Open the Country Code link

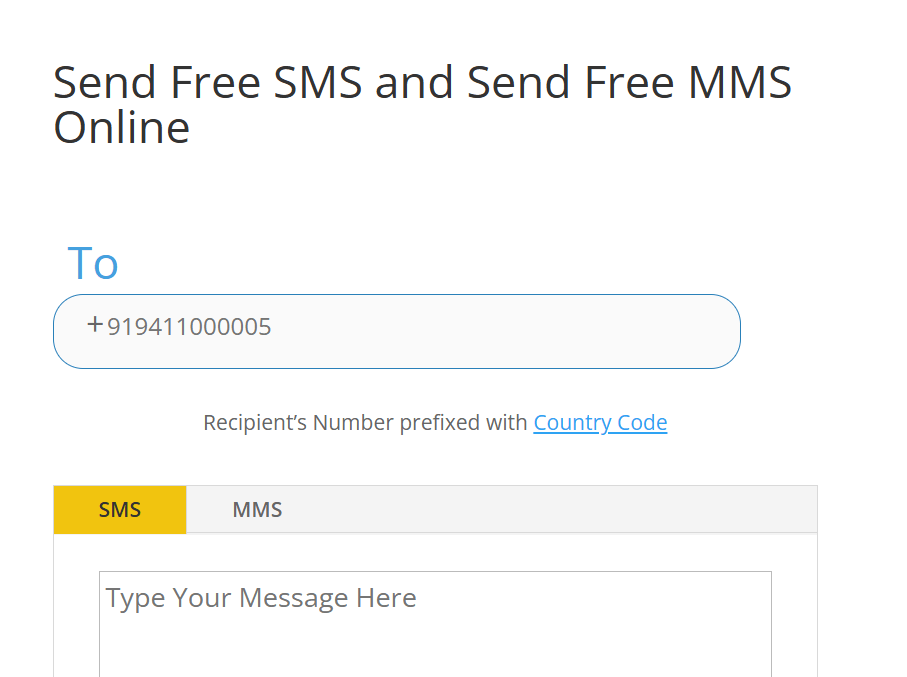click(x=600, y=423)
